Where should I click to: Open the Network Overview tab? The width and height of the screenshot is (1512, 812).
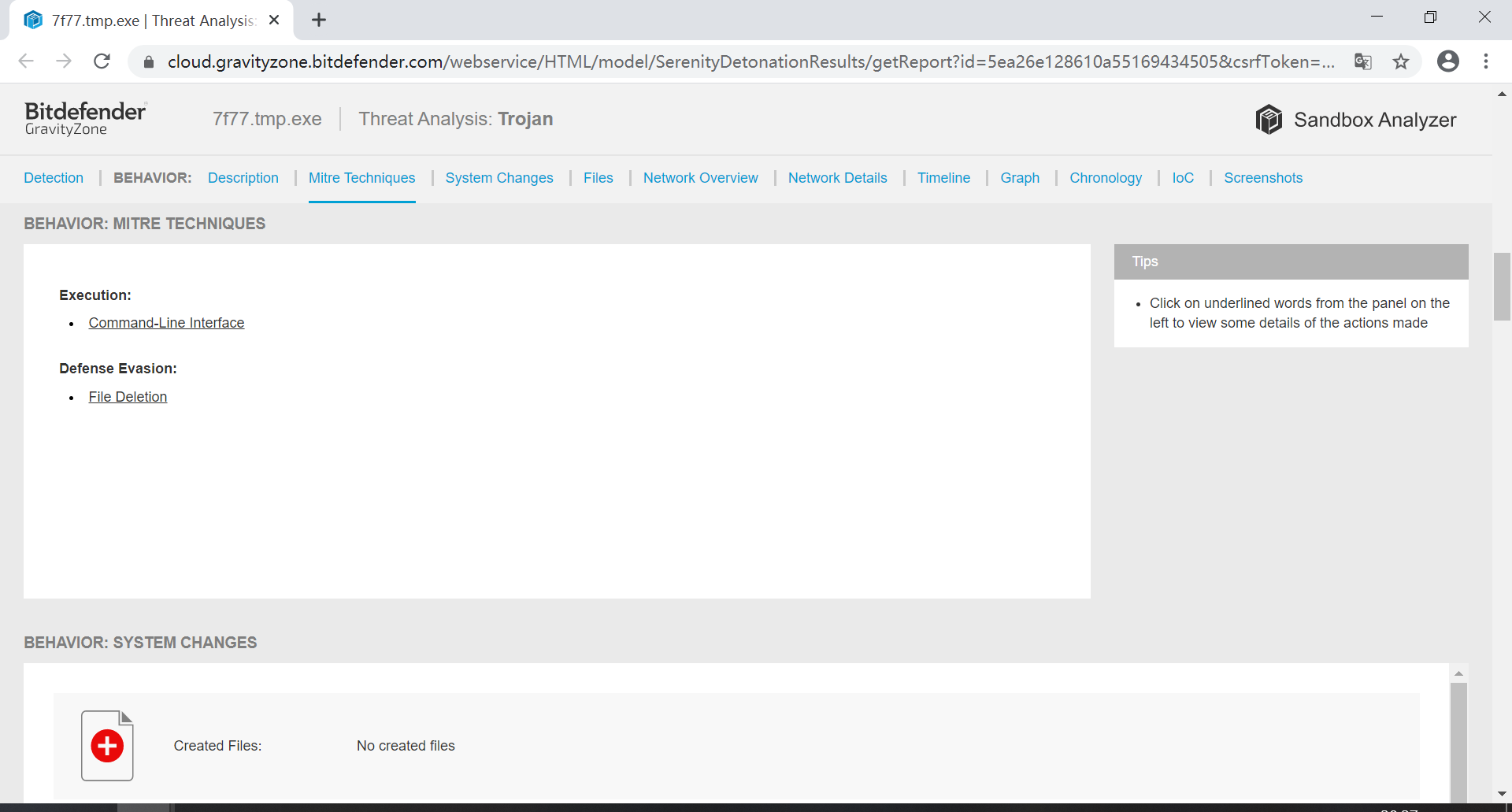(x=701, y=178)
